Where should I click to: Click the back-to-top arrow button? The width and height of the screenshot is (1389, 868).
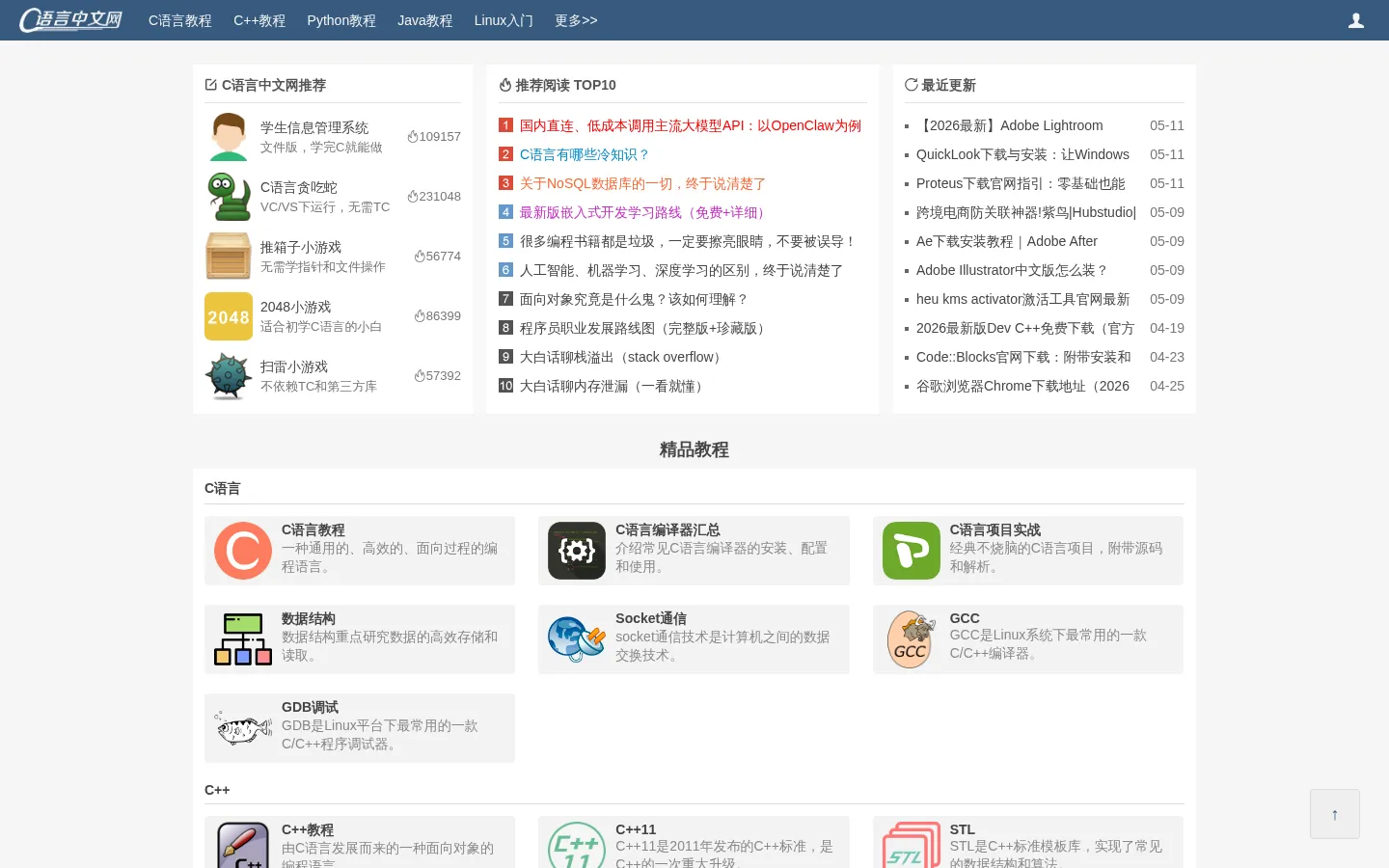tap(1335, 814)
